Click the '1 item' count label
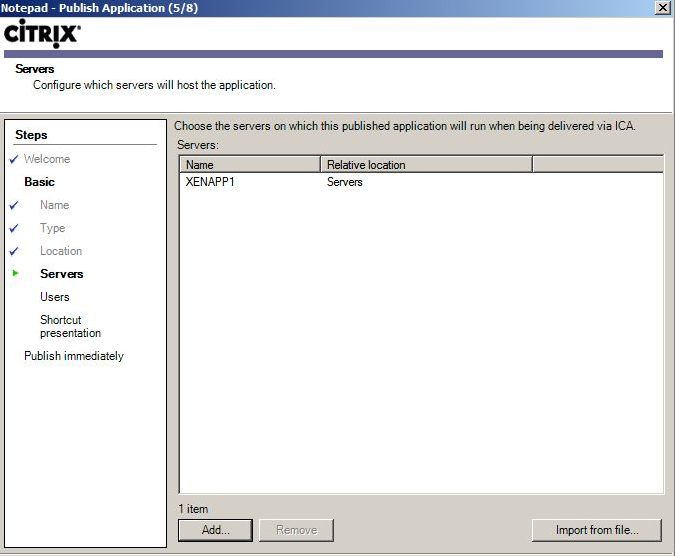 (193, 509)
